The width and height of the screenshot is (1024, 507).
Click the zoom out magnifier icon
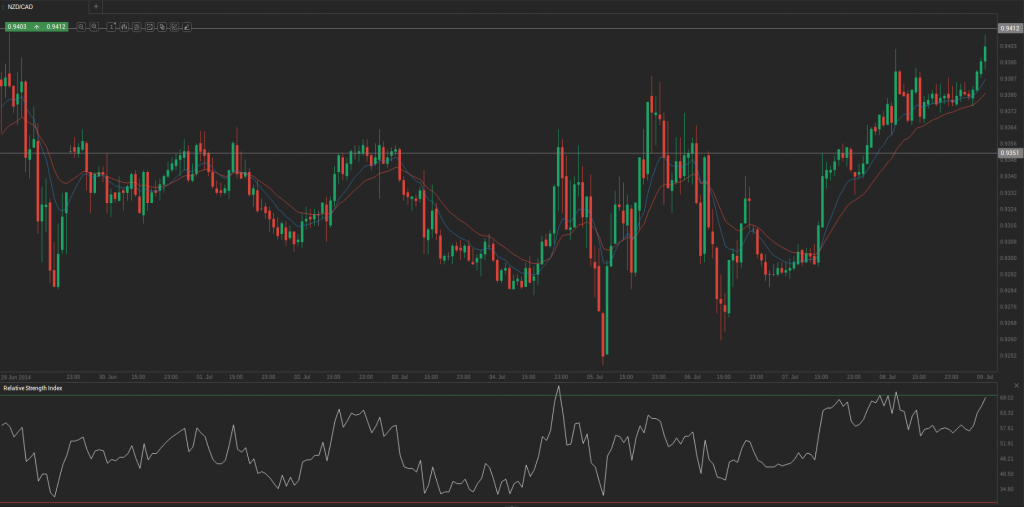pyautogui.click(x=81, y=26)
